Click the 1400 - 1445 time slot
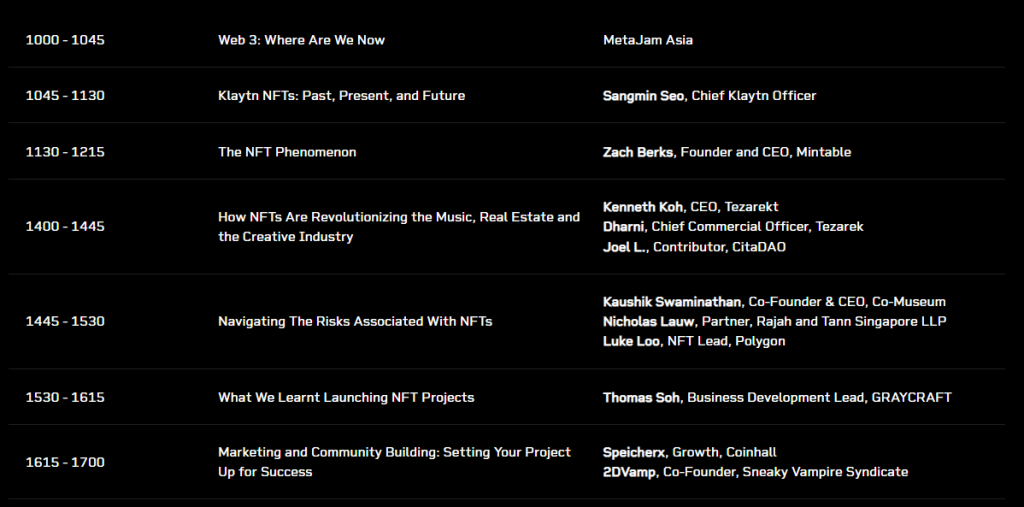The image size is (1024, 507). point(65,227)
